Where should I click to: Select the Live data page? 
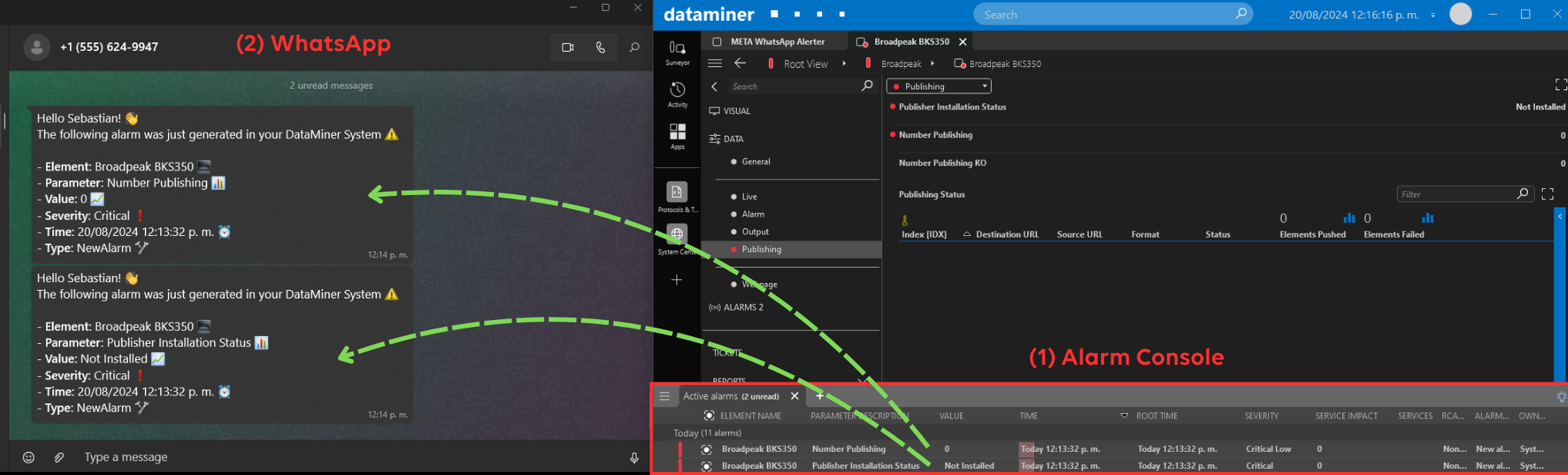pyautogui.click(x=749, y=197)
